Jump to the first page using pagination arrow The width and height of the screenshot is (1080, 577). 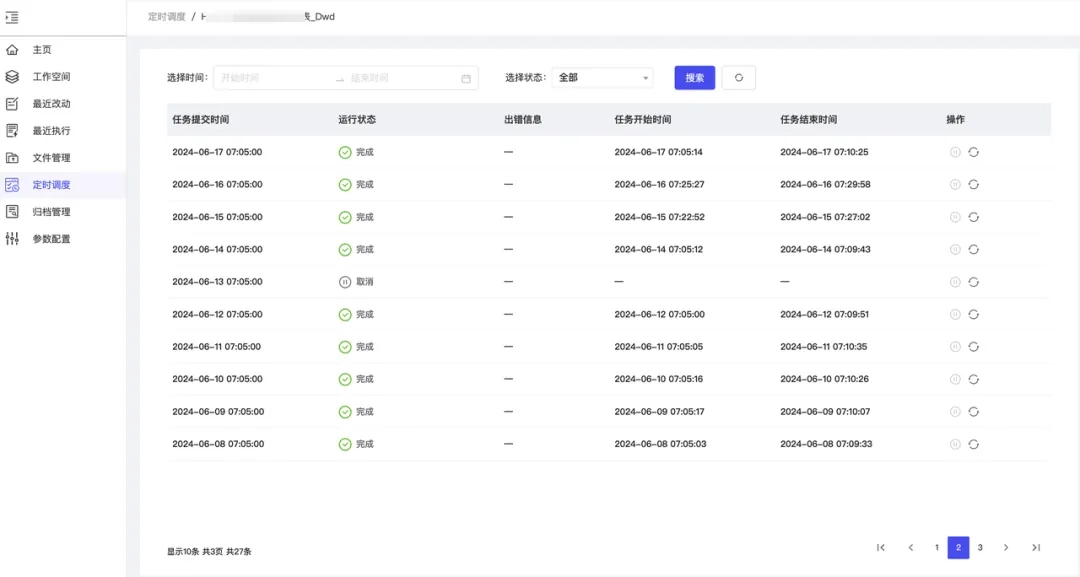point(881,548)
